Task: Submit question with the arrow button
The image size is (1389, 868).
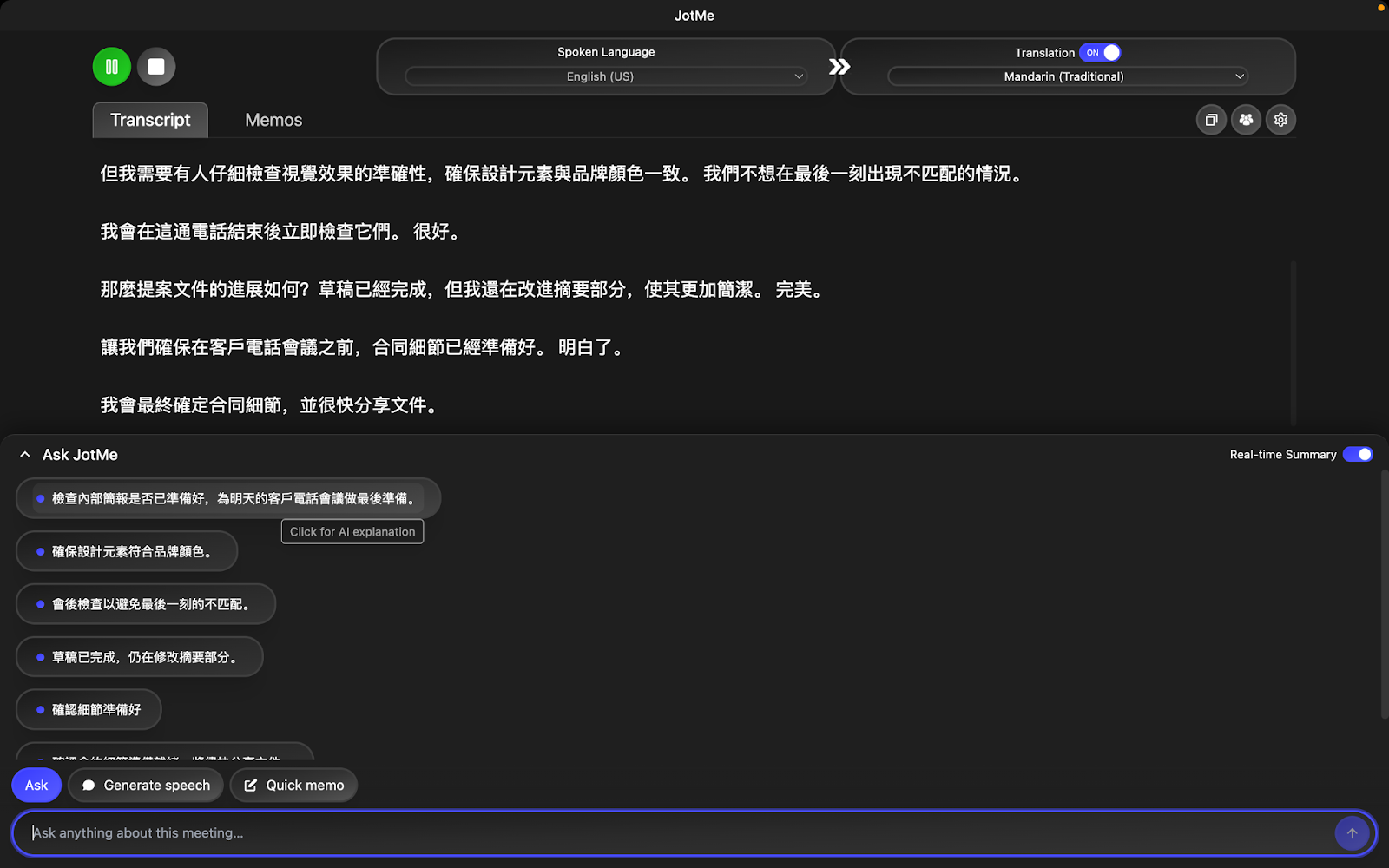Action: click(1352, 832)
